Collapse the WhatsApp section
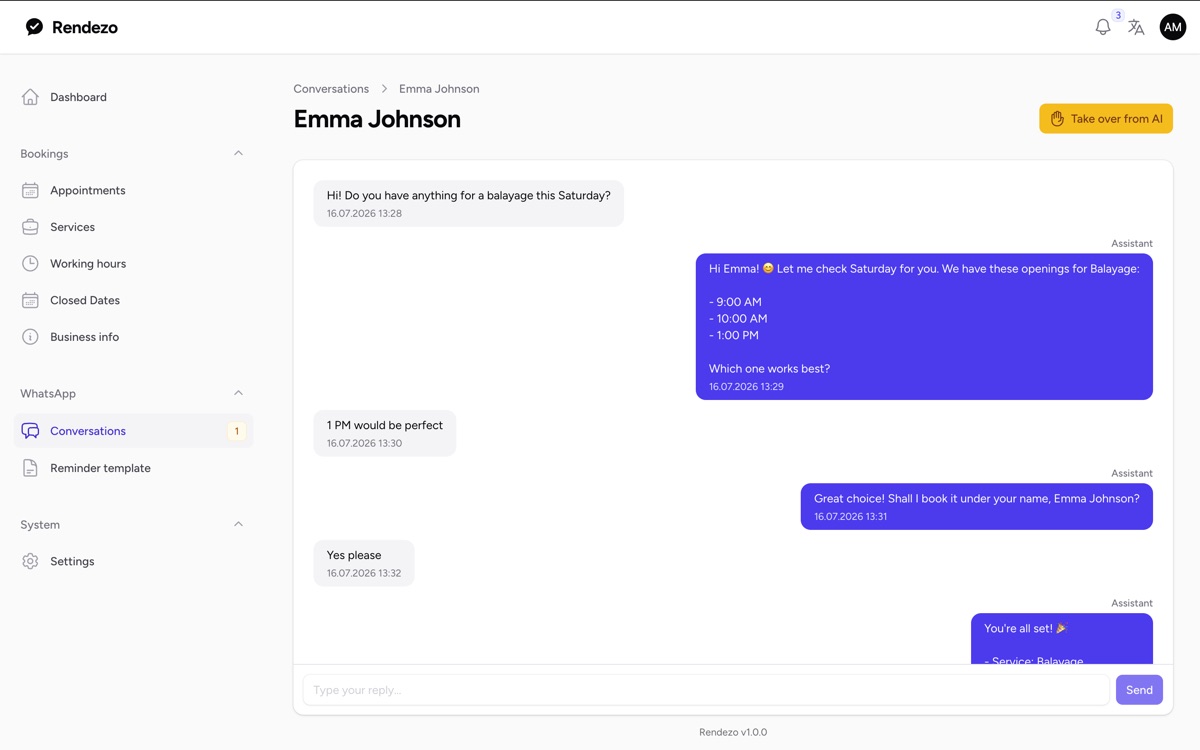The width and height of the screenshot is (1200, 750). 238,393
